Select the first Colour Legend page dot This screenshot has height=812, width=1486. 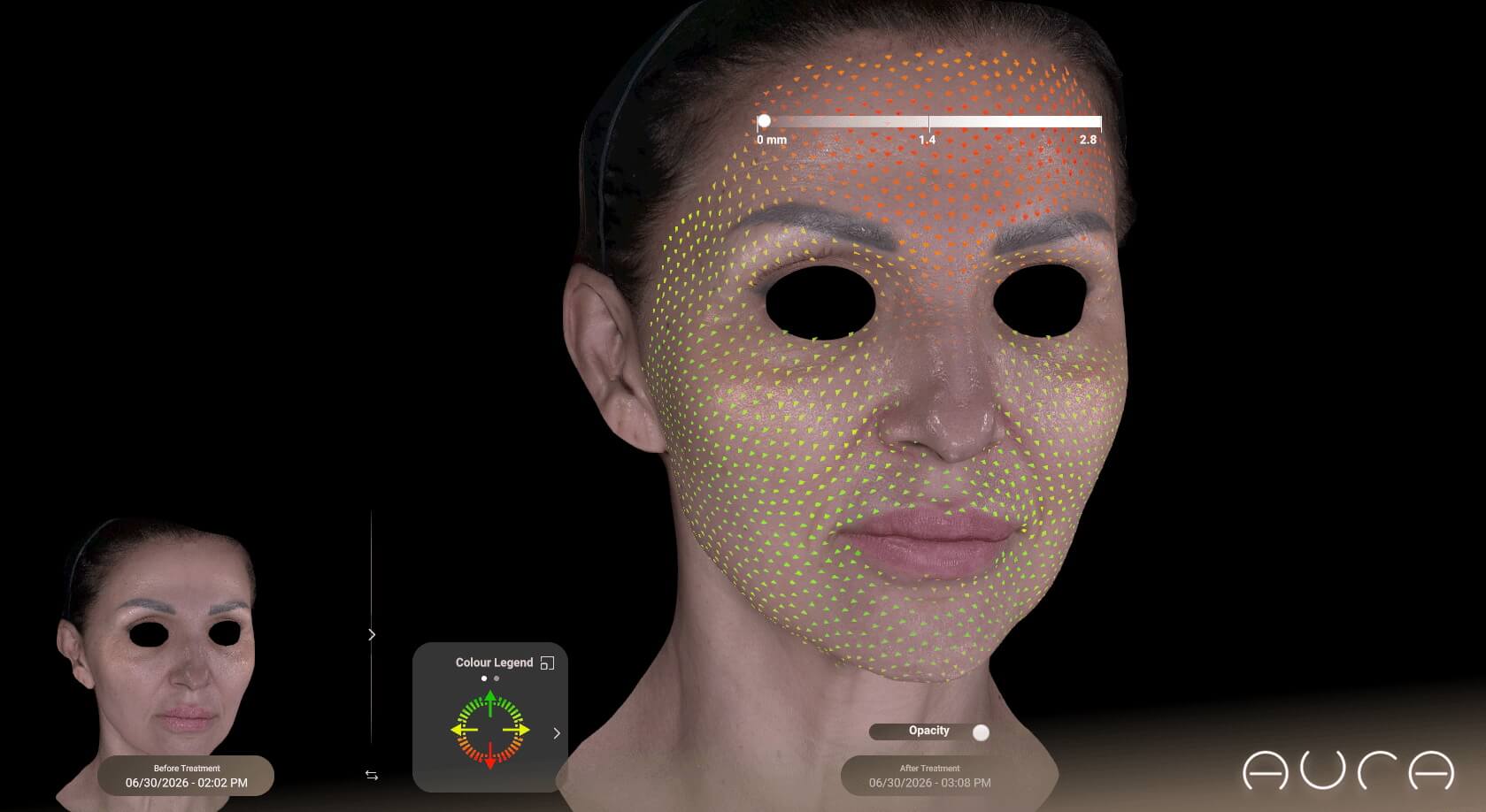[484, 678]
